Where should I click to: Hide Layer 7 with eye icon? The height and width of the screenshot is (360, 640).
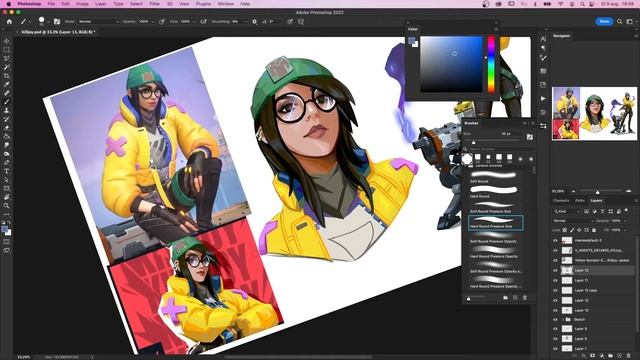coord(555,349)
